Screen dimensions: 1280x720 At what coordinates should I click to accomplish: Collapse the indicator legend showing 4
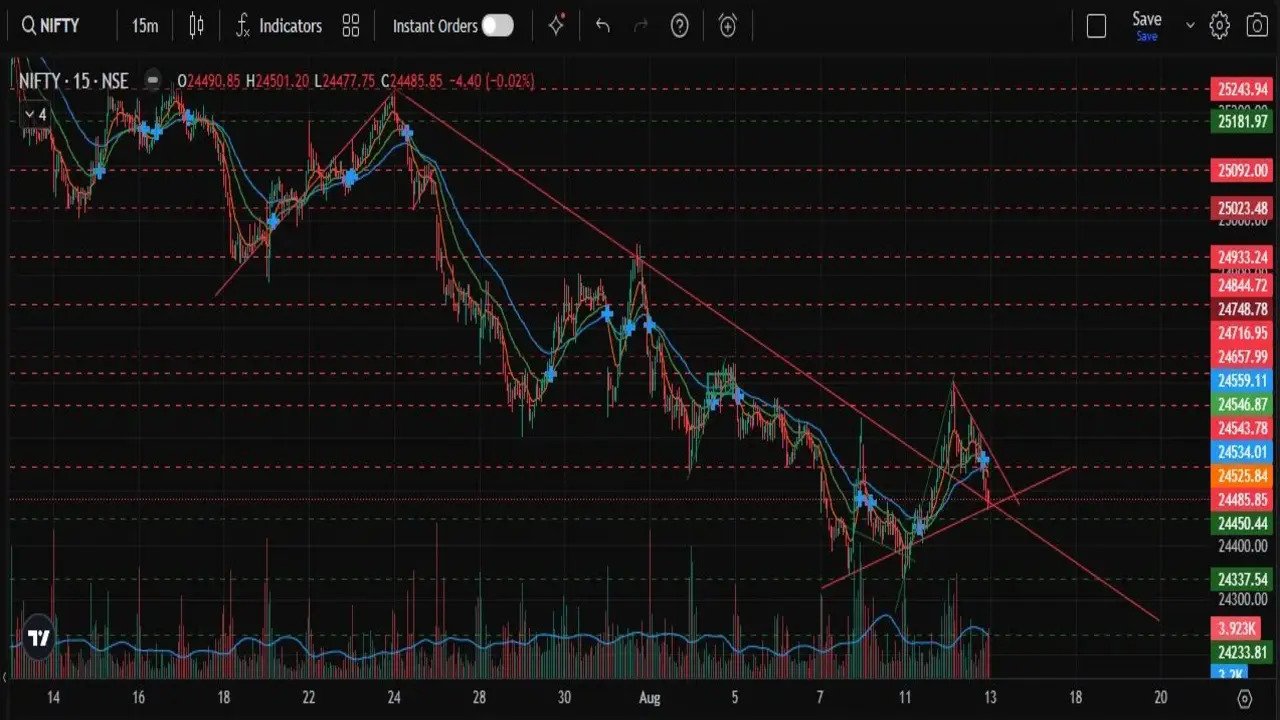coord(35,115)
